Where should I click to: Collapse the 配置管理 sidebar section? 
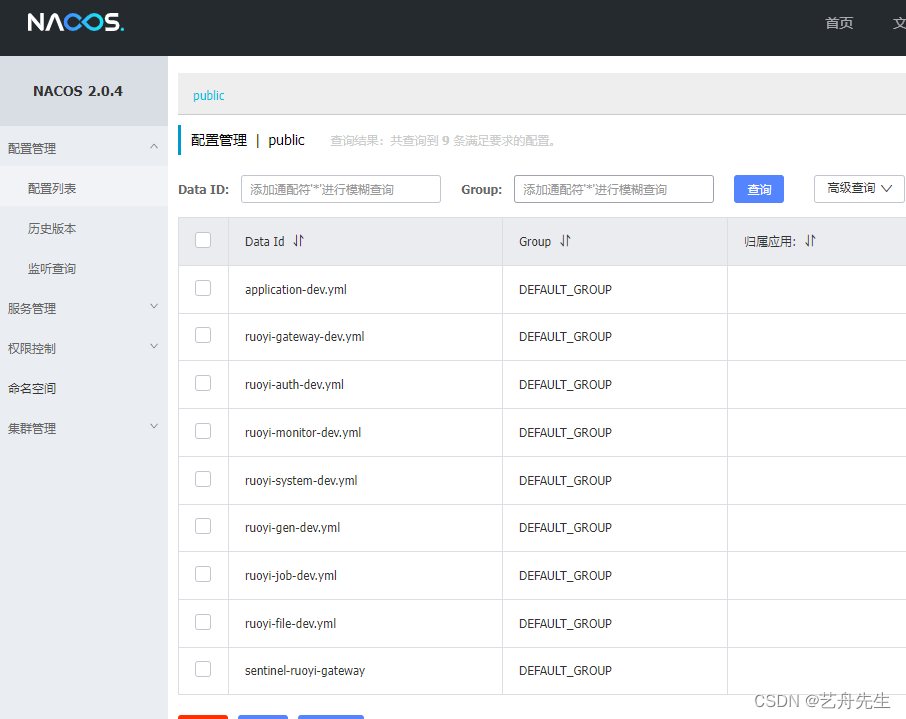point(84,147)
